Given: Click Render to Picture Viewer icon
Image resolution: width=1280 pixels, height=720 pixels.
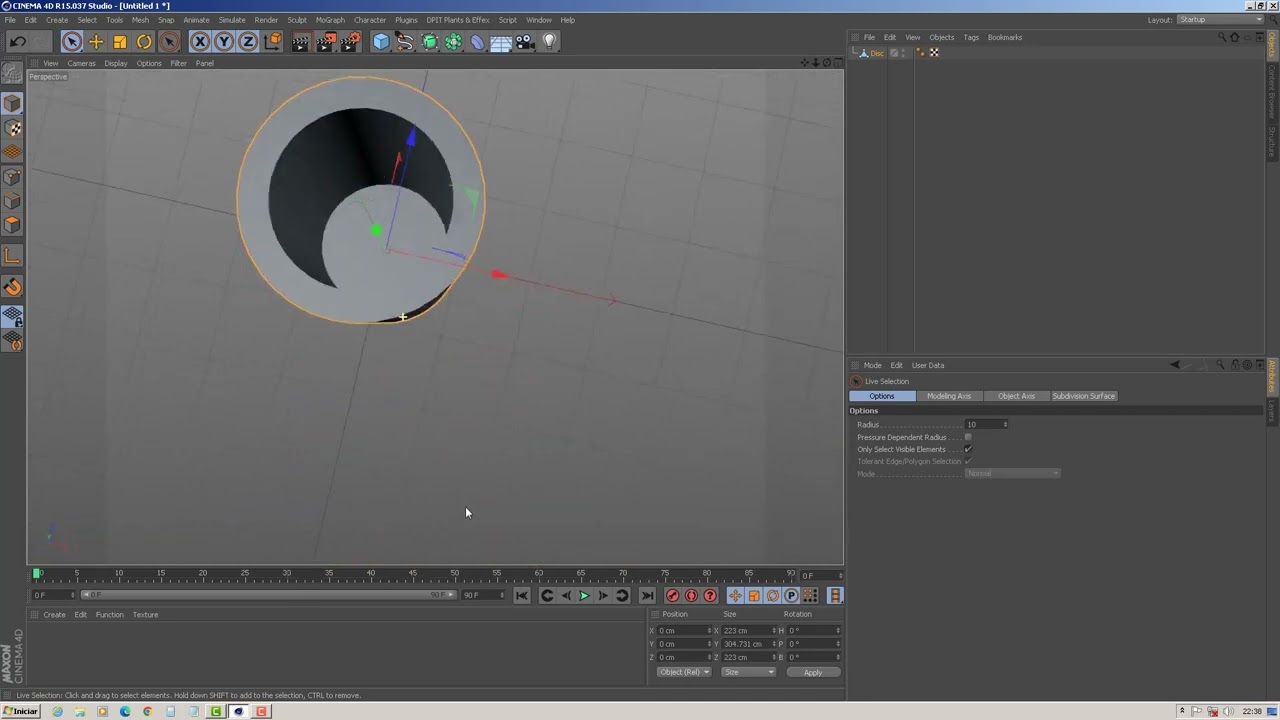Looking at the screenshot, I should (326, 41).
